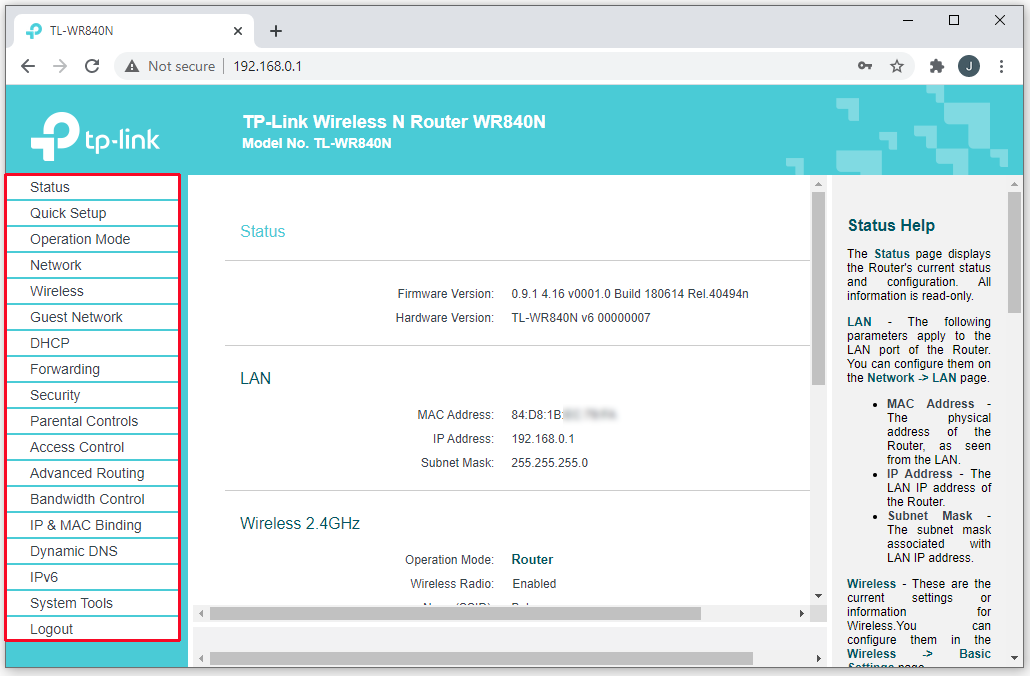
Task: Click Wireless Radio value Enabled
Action: click(534, 584)
